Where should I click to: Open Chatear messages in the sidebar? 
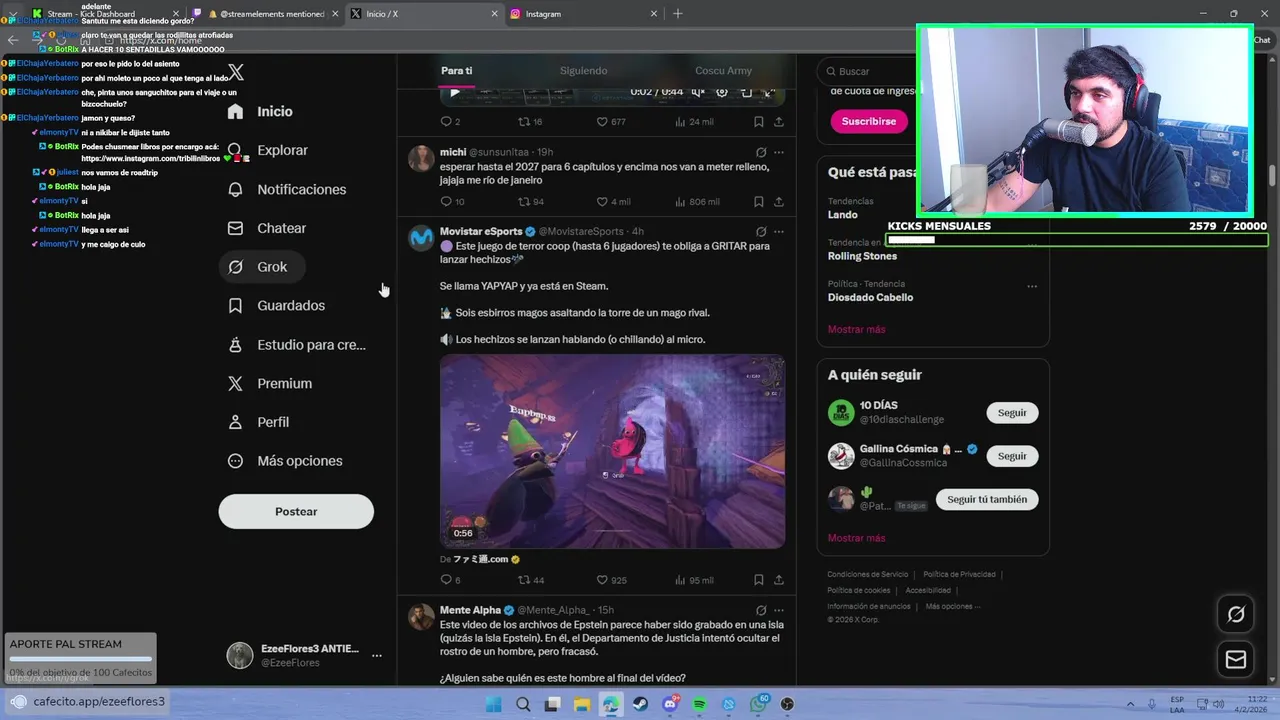(x=267, y=228)
